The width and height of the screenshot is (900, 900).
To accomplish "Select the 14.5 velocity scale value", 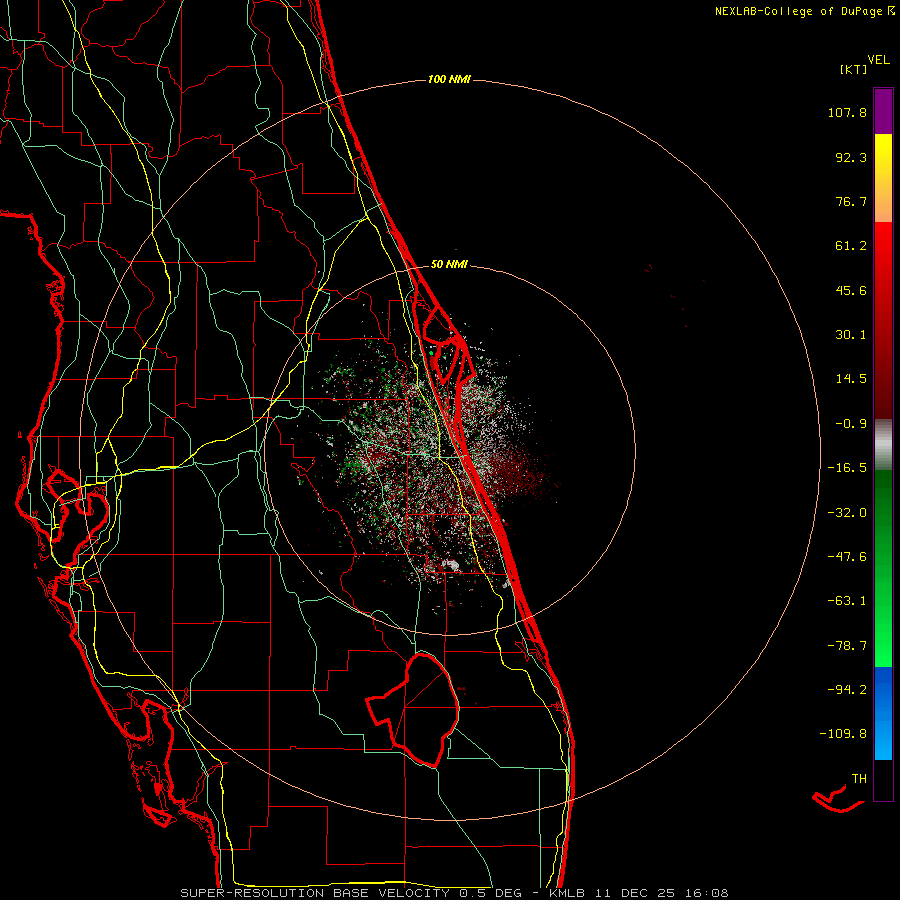I will 851,379.
